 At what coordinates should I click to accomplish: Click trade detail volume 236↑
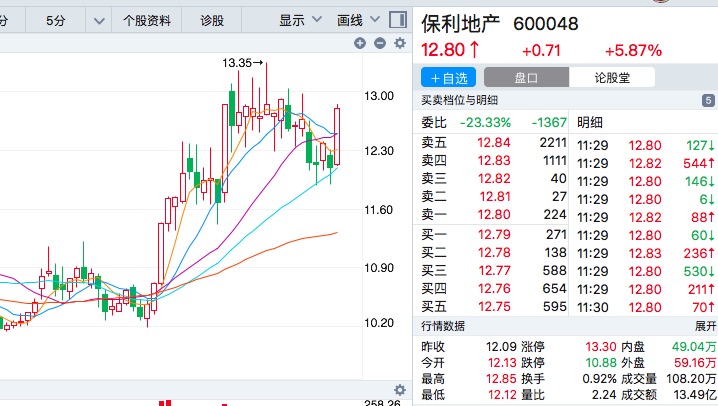699,253
